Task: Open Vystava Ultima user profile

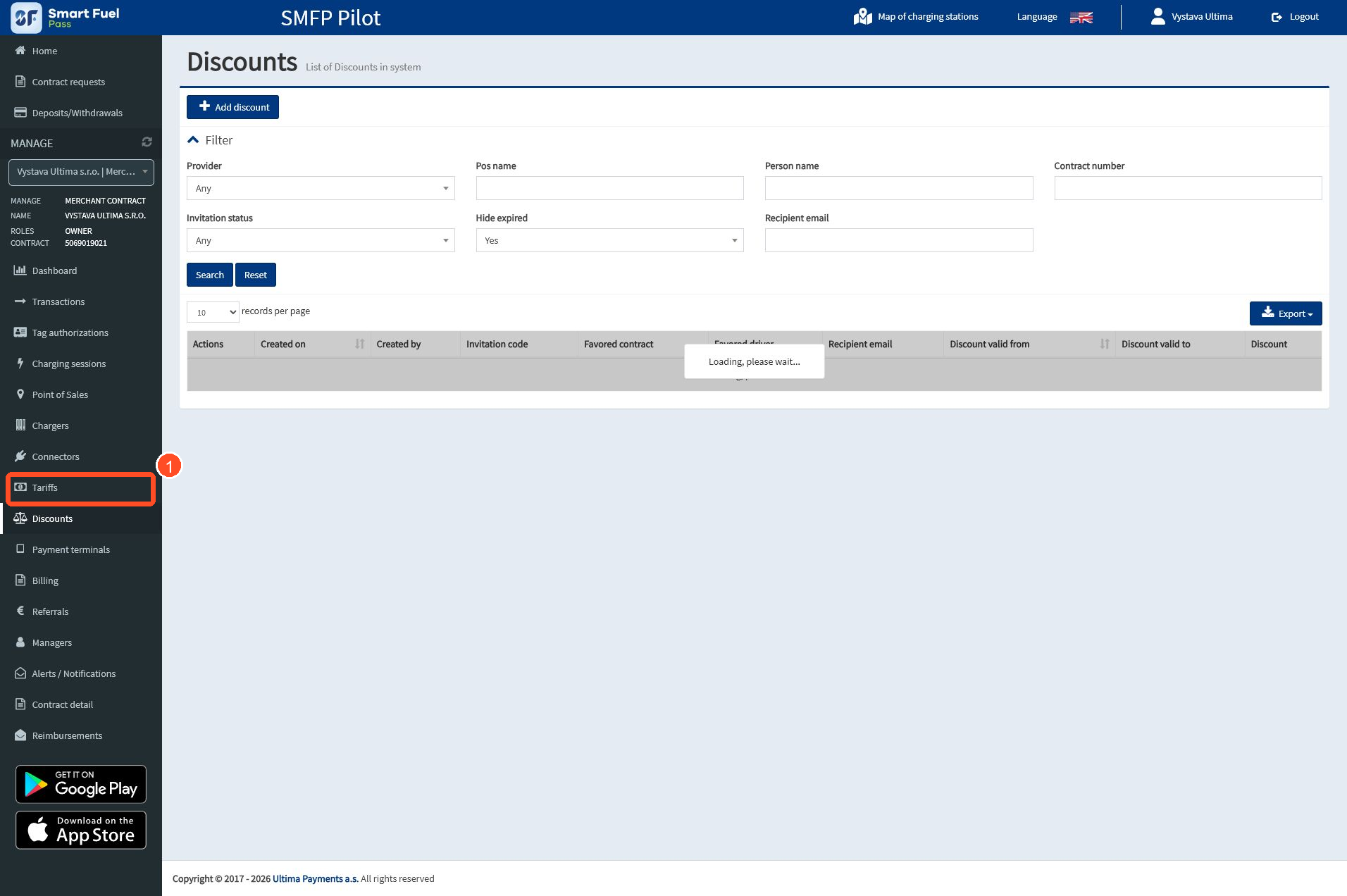Action: (x=1191, y=17)
